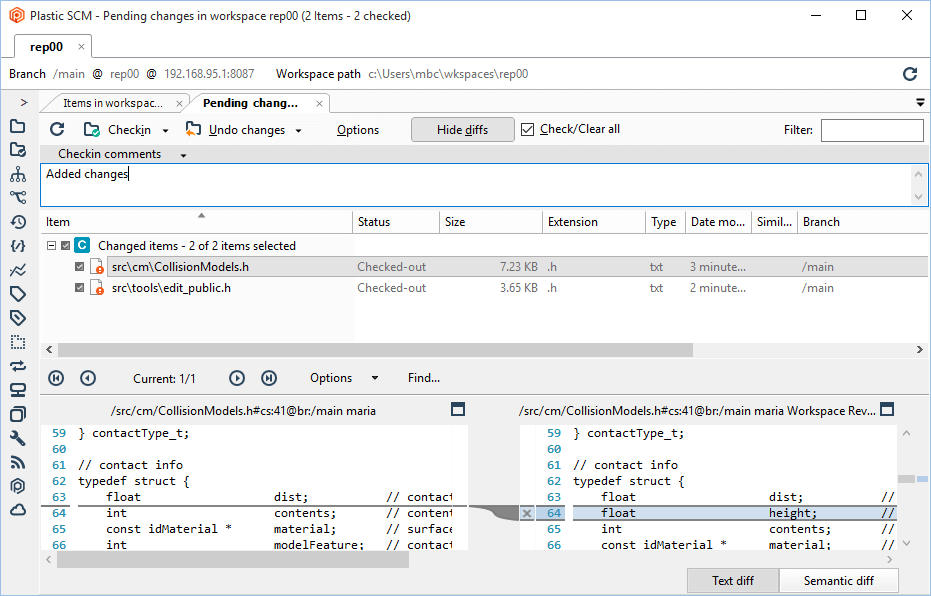Open the checked-folder icon in the sidebar
Screen dimensions: 931x596
tap(18, 150)
